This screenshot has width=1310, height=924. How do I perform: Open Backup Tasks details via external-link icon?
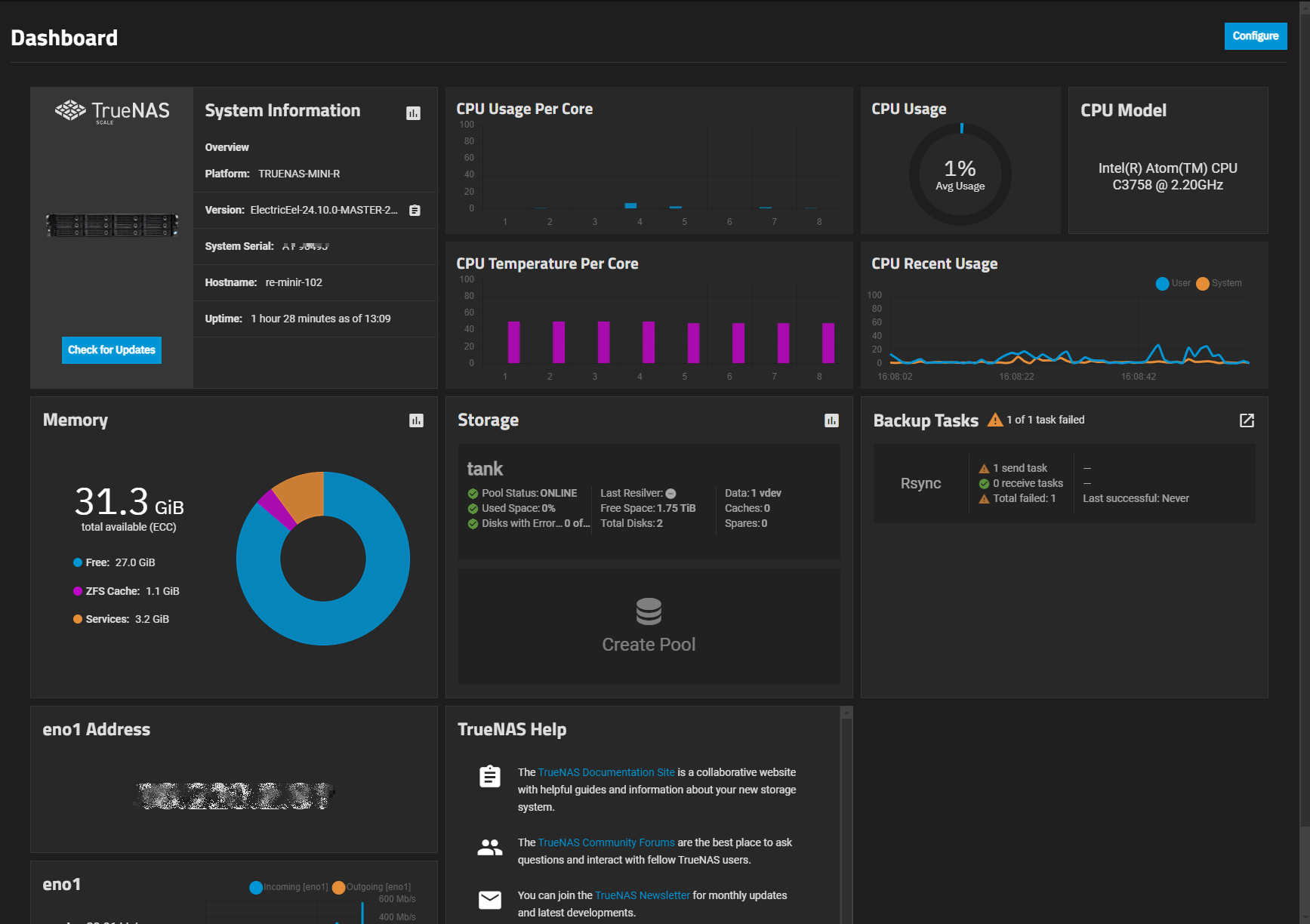(1247, 420)
